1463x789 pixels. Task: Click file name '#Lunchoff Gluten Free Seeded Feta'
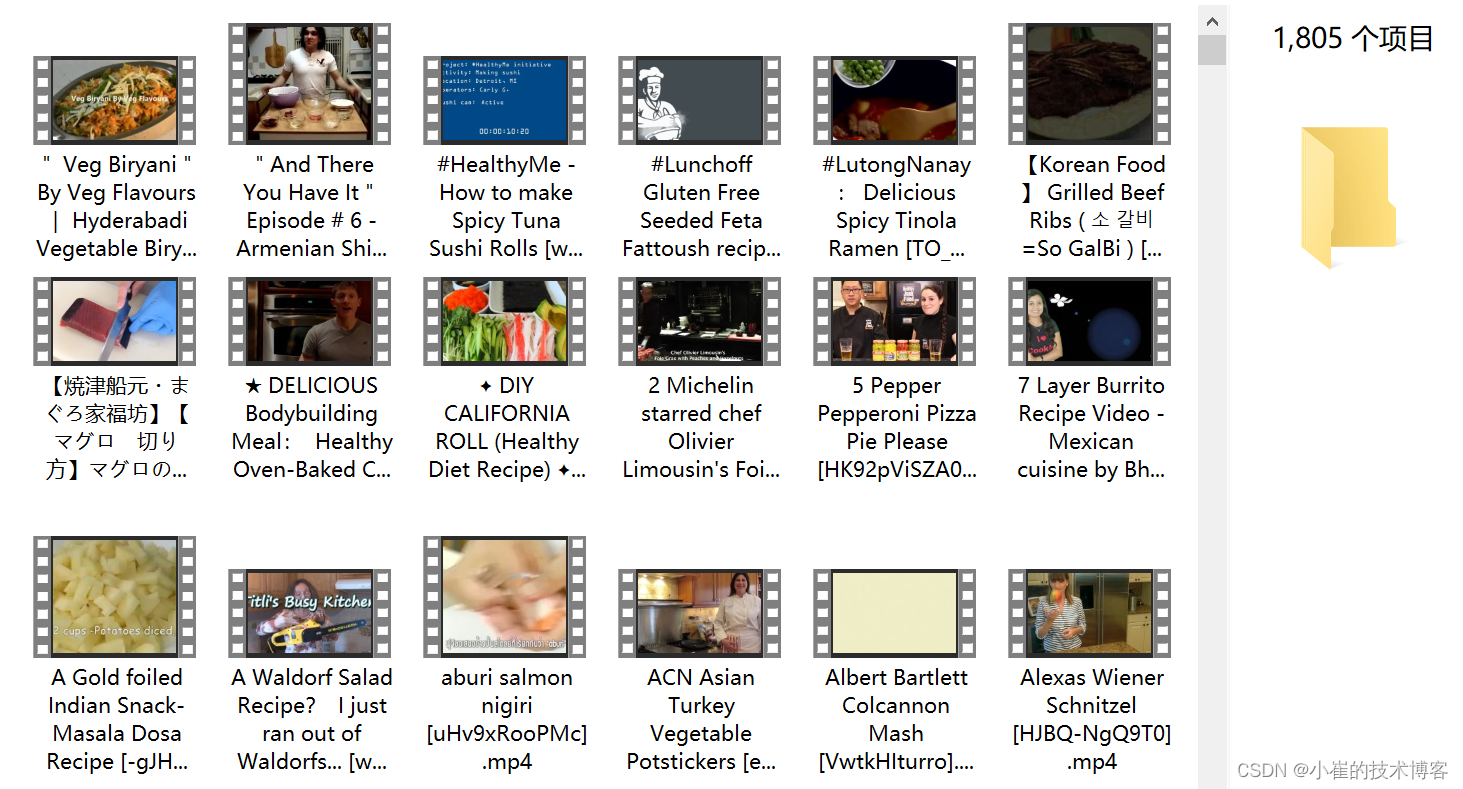click(701, 207)
